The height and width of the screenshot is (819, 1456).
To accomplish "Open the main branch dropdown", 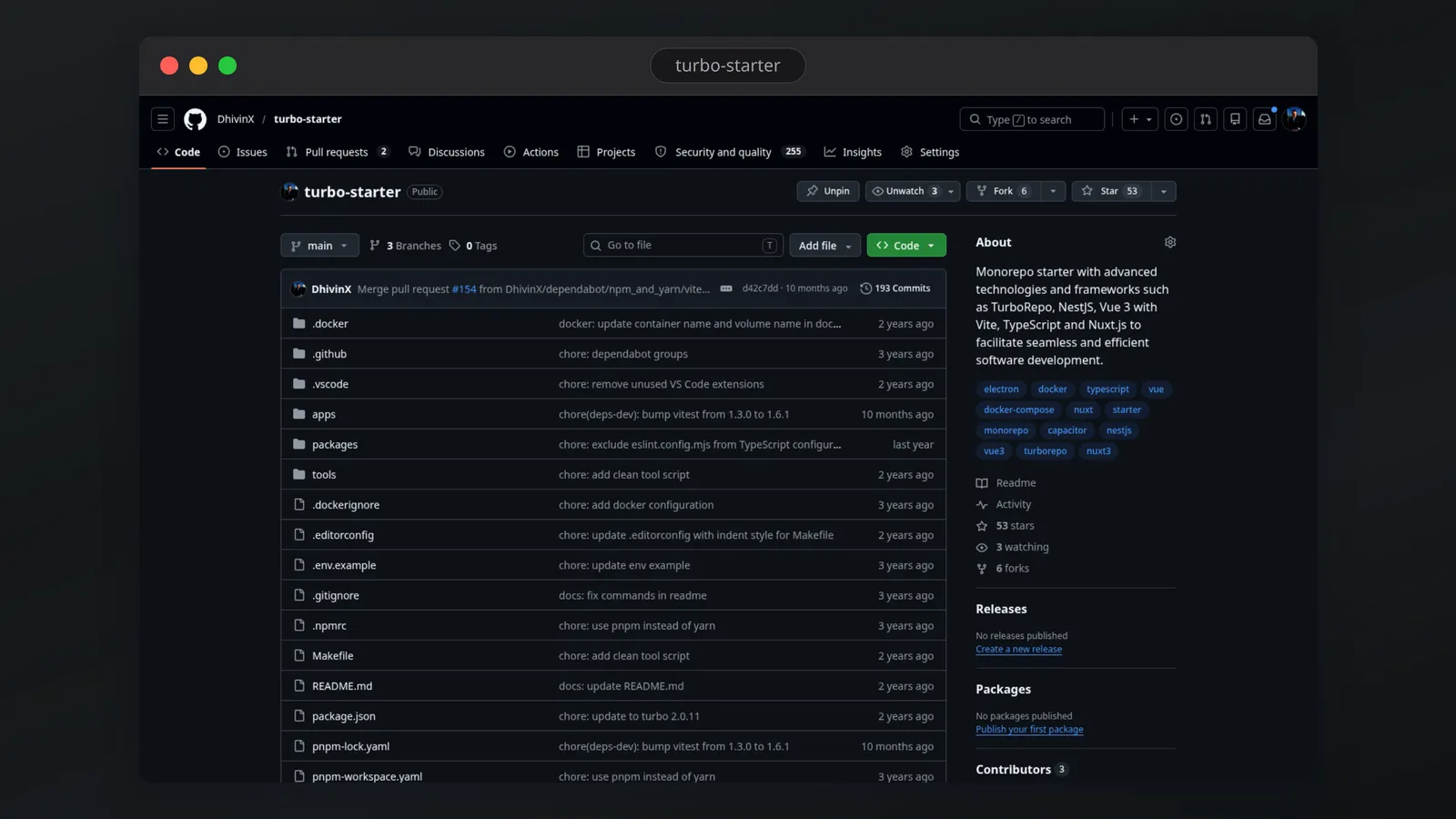I will point(319,246).
